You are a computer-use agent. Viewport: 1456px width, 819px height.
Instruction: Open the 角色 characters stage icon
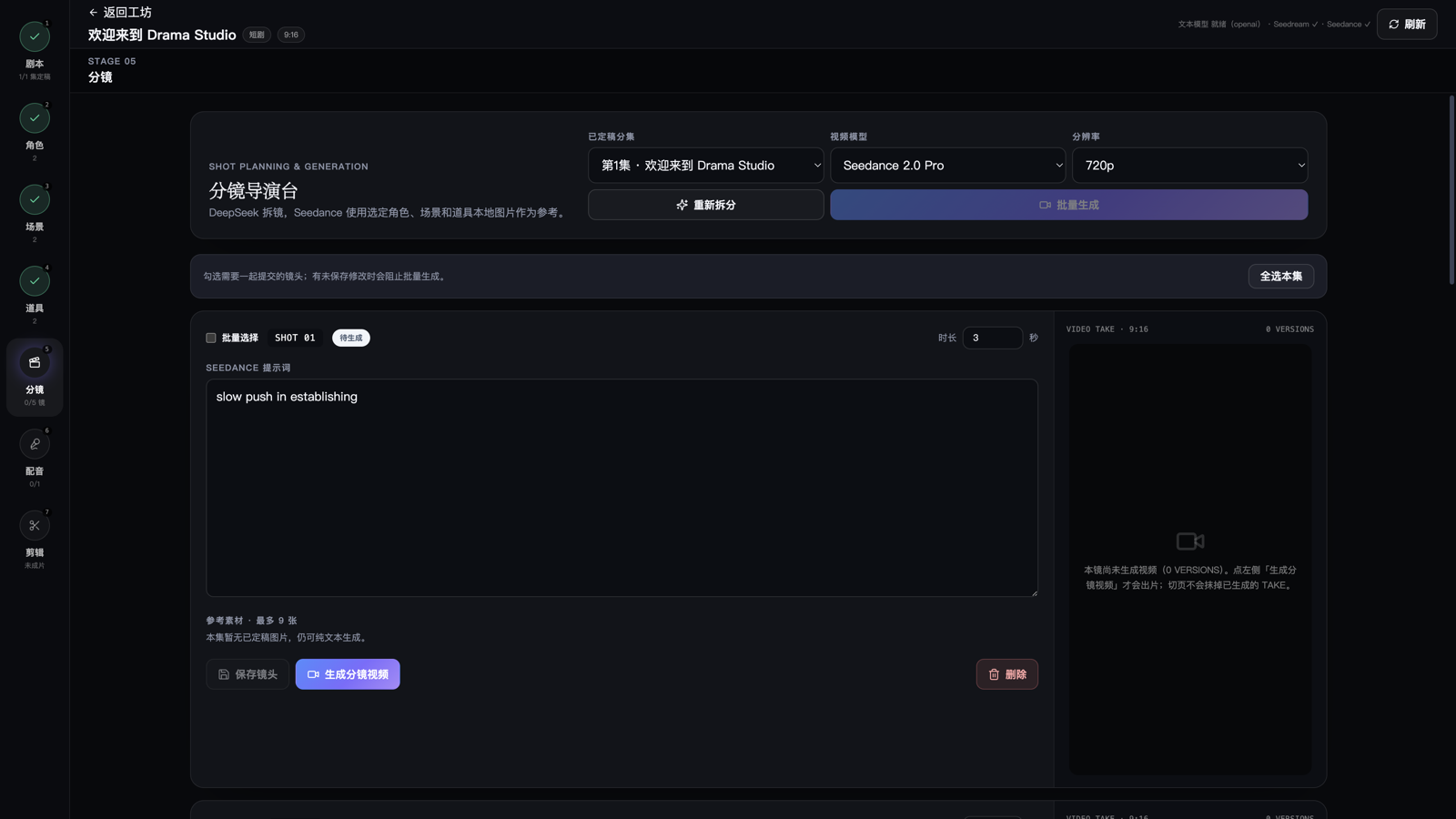pos(35,118)
